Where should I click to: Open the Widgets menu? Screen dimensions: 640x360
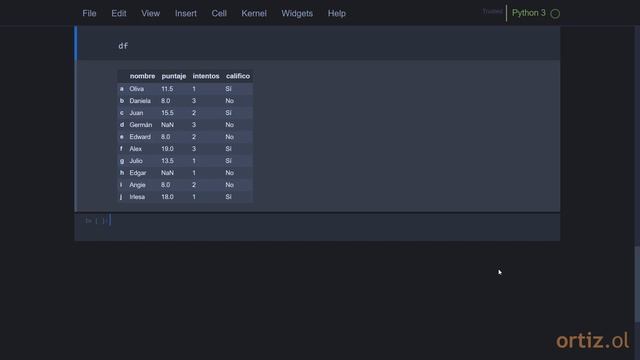297,13
